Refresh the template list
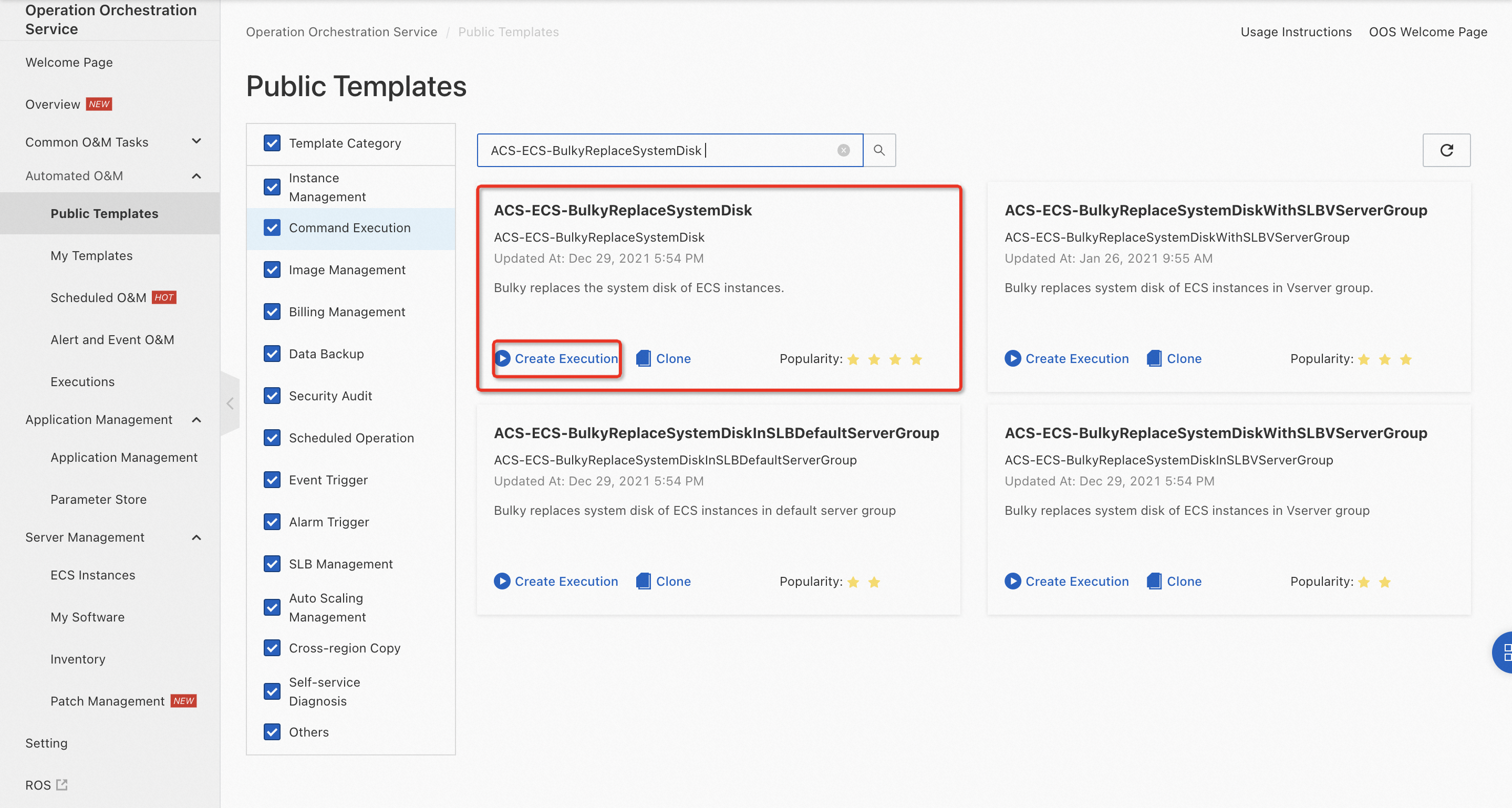Viewport: 1512px width, 808px height. pyautogui.click(x=1446, y=150)
